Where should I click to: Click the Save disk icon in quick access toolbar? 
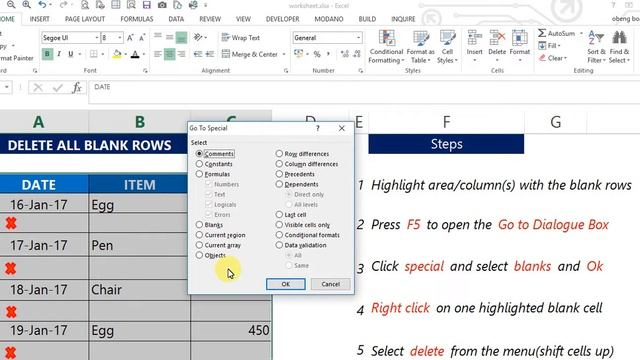146,5
